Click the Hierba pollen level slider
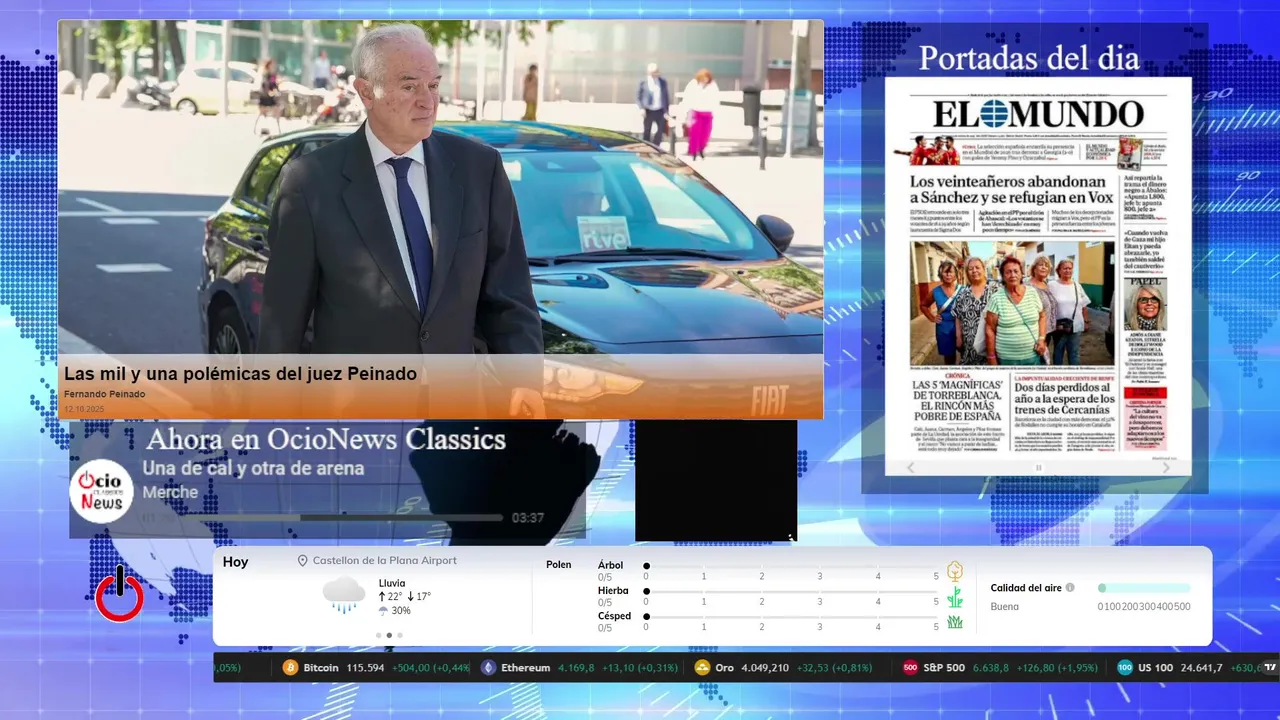This screenshot has width=1280, height=720. pos(792,592)
